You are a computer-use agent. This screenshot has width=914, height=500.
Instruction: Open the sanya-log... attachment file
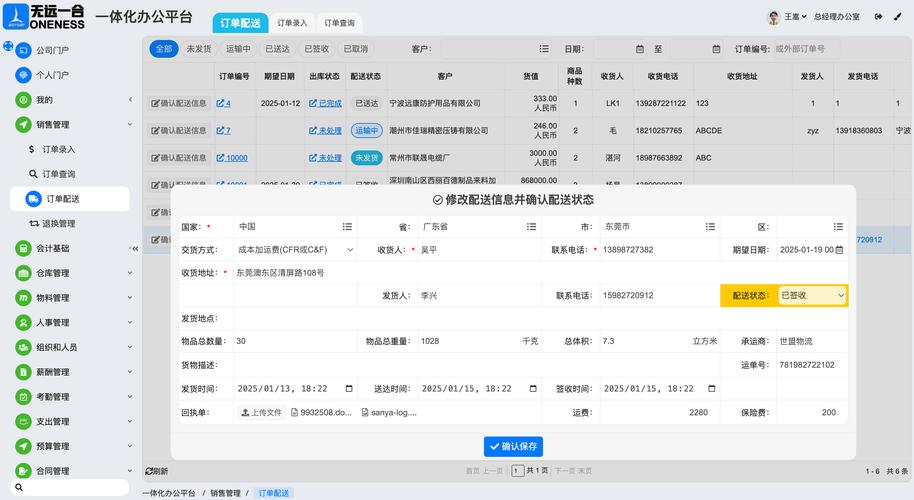(x=389, y=413)
